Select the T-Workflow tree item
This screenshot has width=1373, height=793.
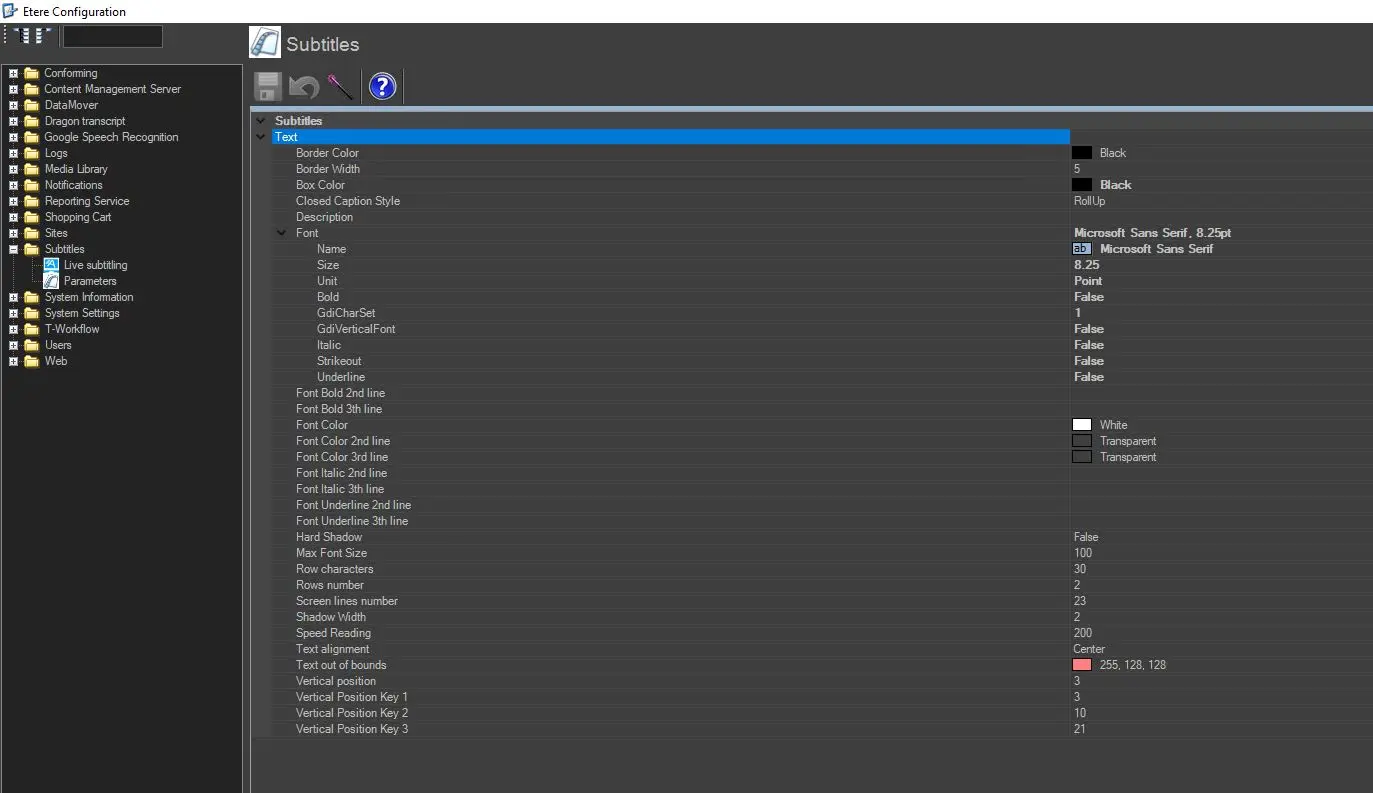click(x=72, y=329)
